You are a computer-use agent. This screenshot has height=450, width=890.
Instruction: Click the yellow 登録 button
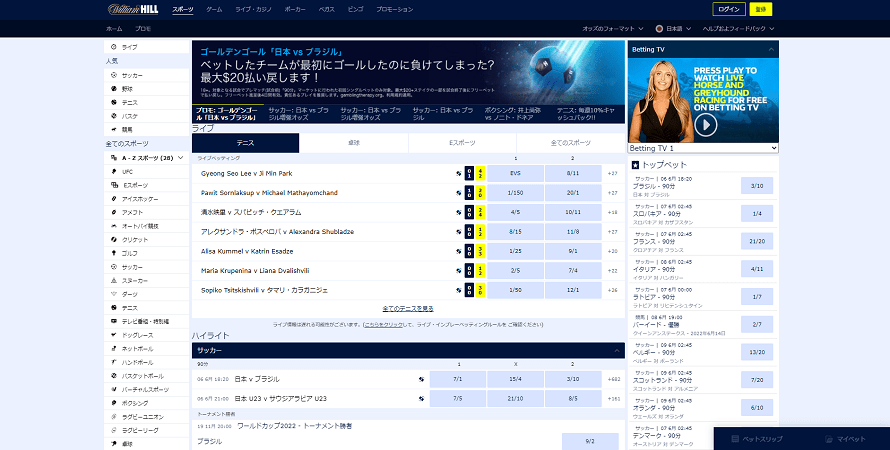click(x=761, y=9)
